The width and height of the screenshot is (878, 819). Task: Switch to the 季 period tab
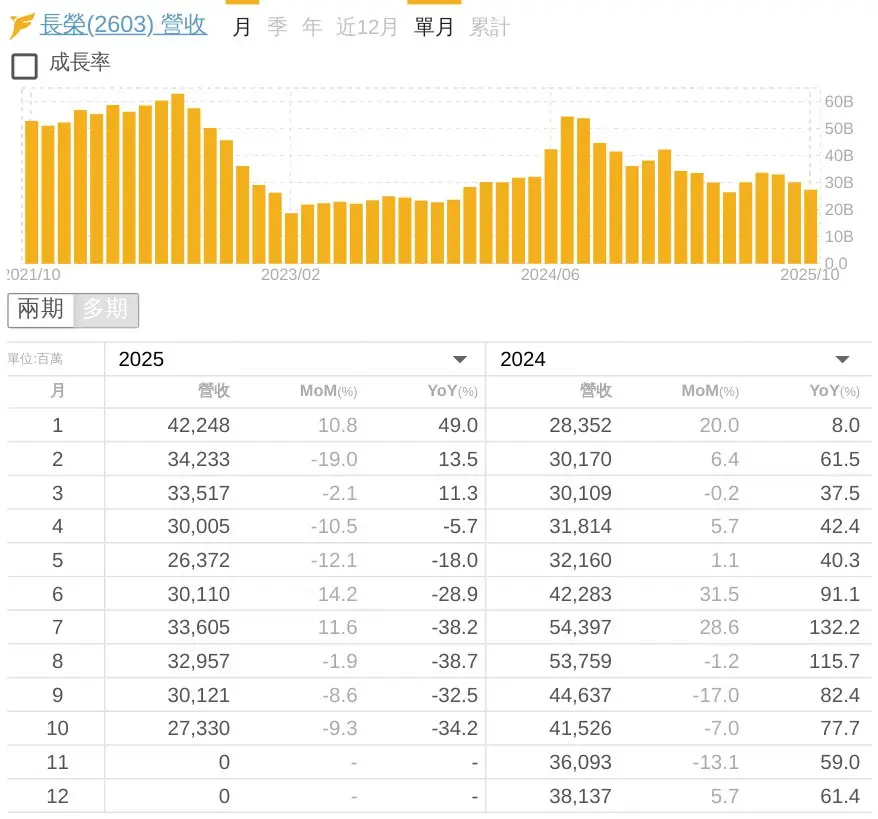(277, 27)
